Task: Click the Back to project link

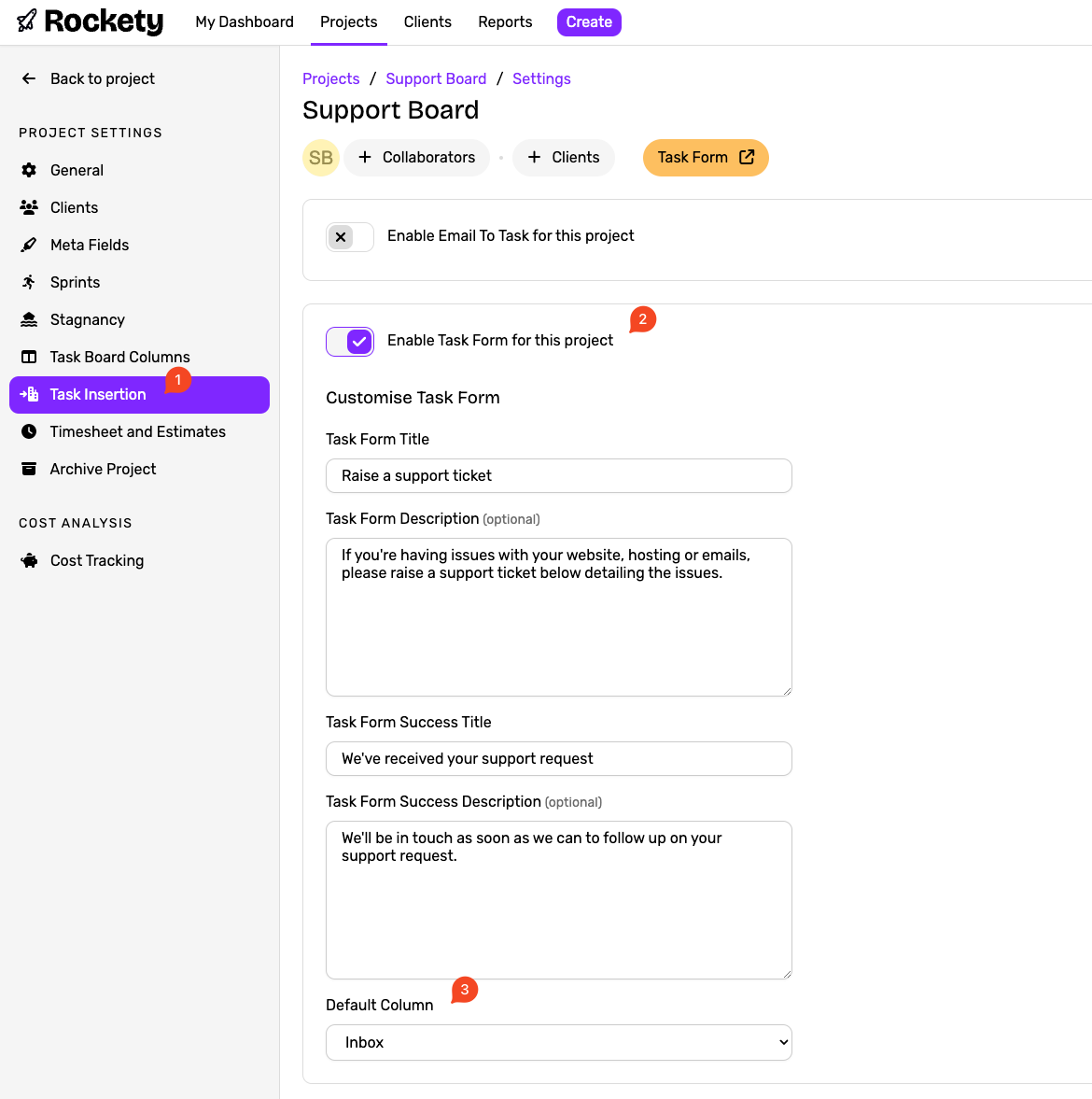Action: pos(89,78)
